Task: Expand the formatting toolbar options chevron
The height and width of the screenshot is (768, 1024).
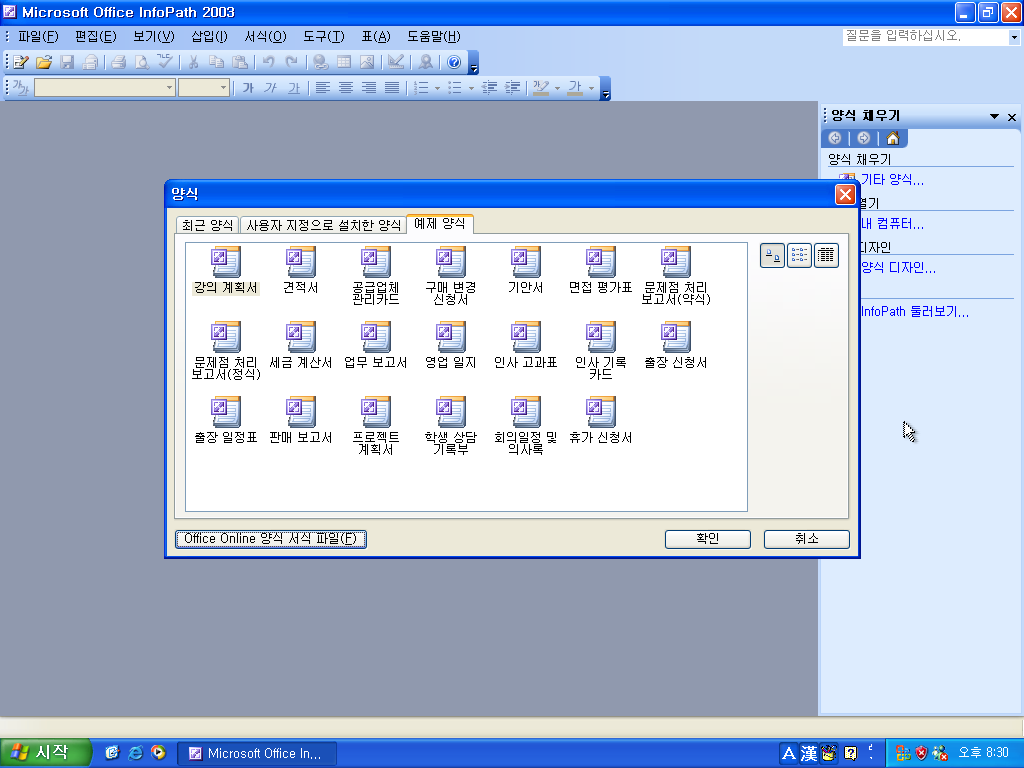Action: [606, 89]
